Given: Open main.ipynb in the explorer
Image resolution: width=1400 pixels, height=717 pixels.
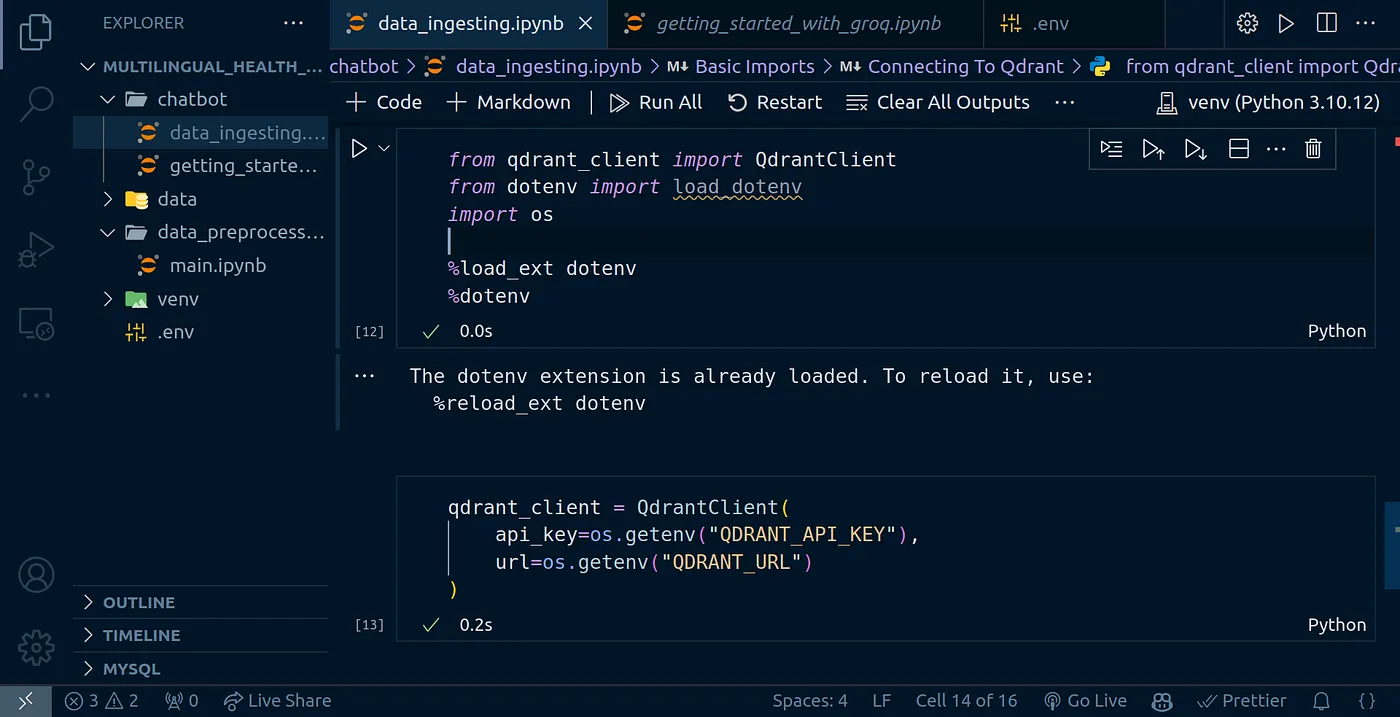Looking at the screenshot, I should [217, 266].
